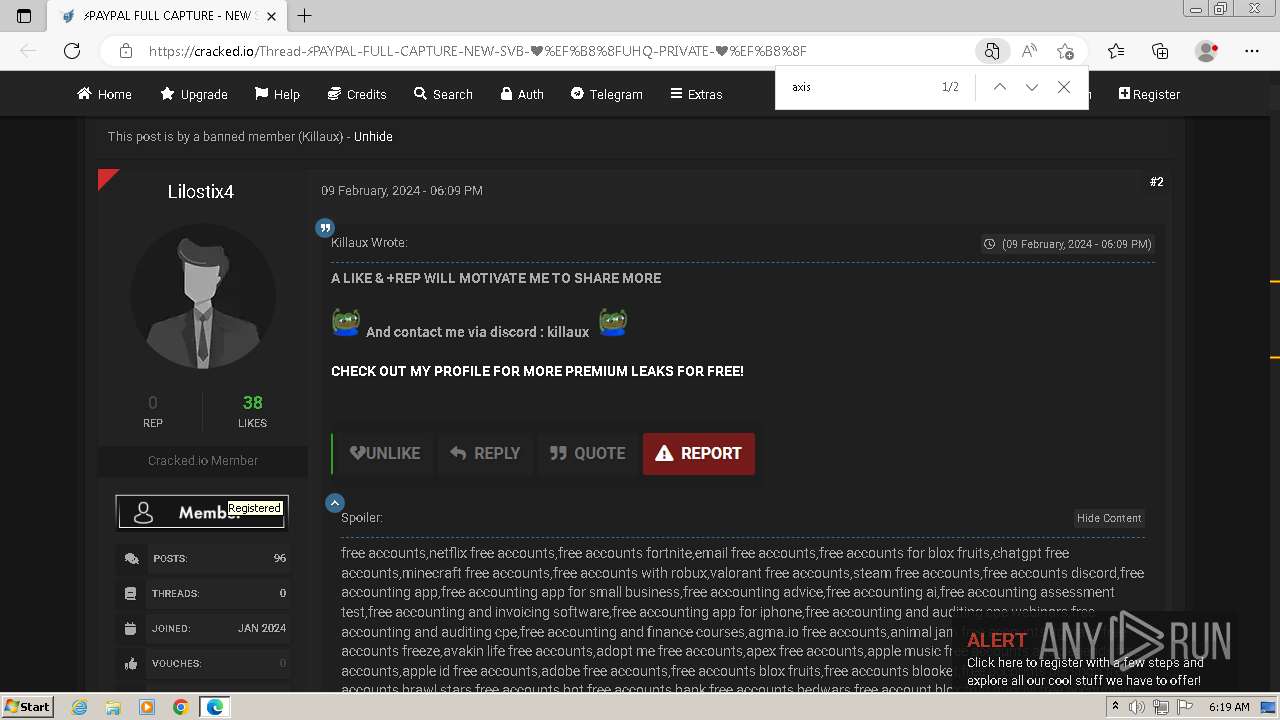Open the Favorites list icon
This screenshot has width=1280, height=720.
(1116, 51)
